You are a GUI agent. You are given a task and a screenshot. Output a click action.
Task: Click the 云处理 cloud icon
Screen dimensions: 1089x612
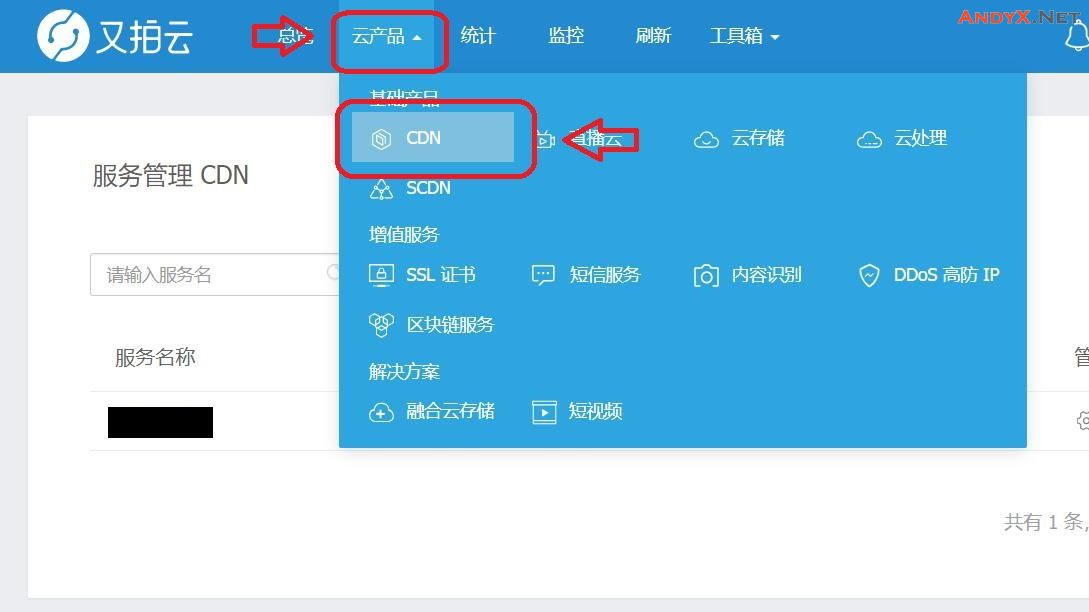click(x=869, y=140)
